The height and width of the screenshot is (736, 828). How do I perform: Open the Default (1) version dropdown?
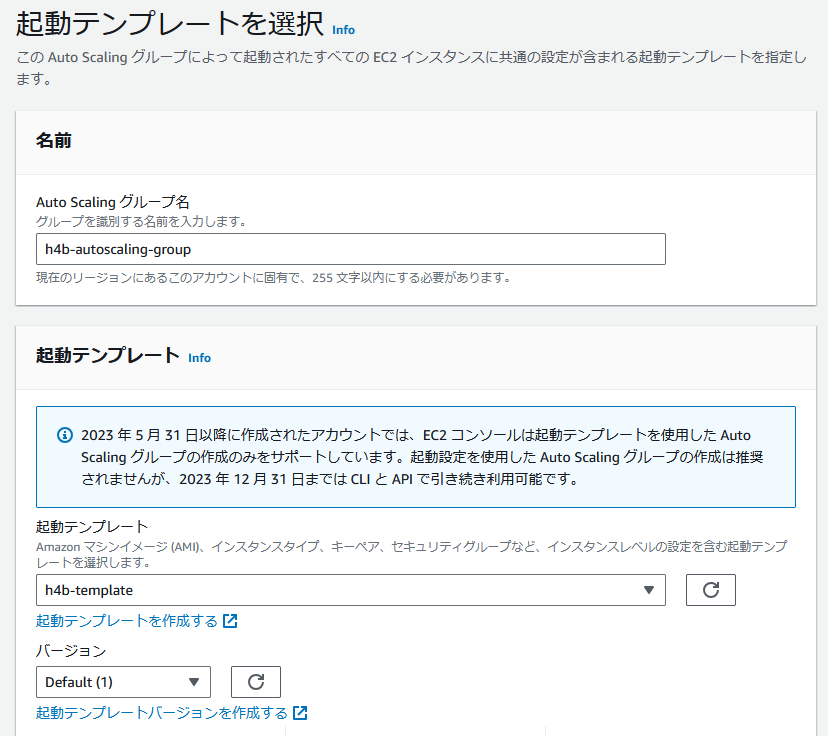point(124,682)
